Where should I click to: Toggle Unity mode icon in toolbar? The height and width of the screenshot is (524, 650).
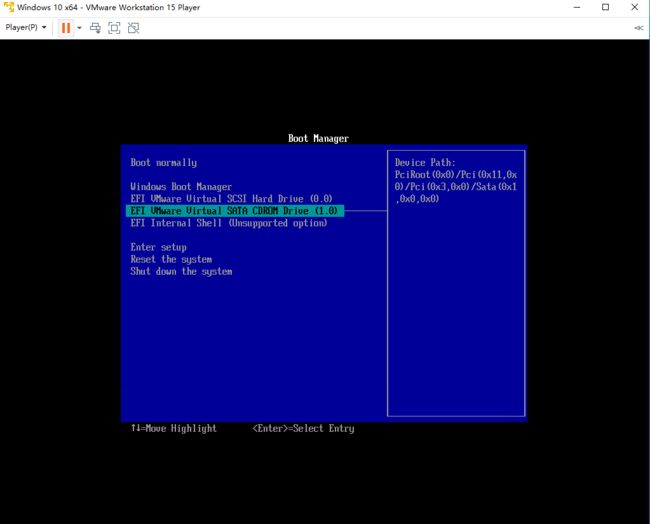(x=133, y=28)
